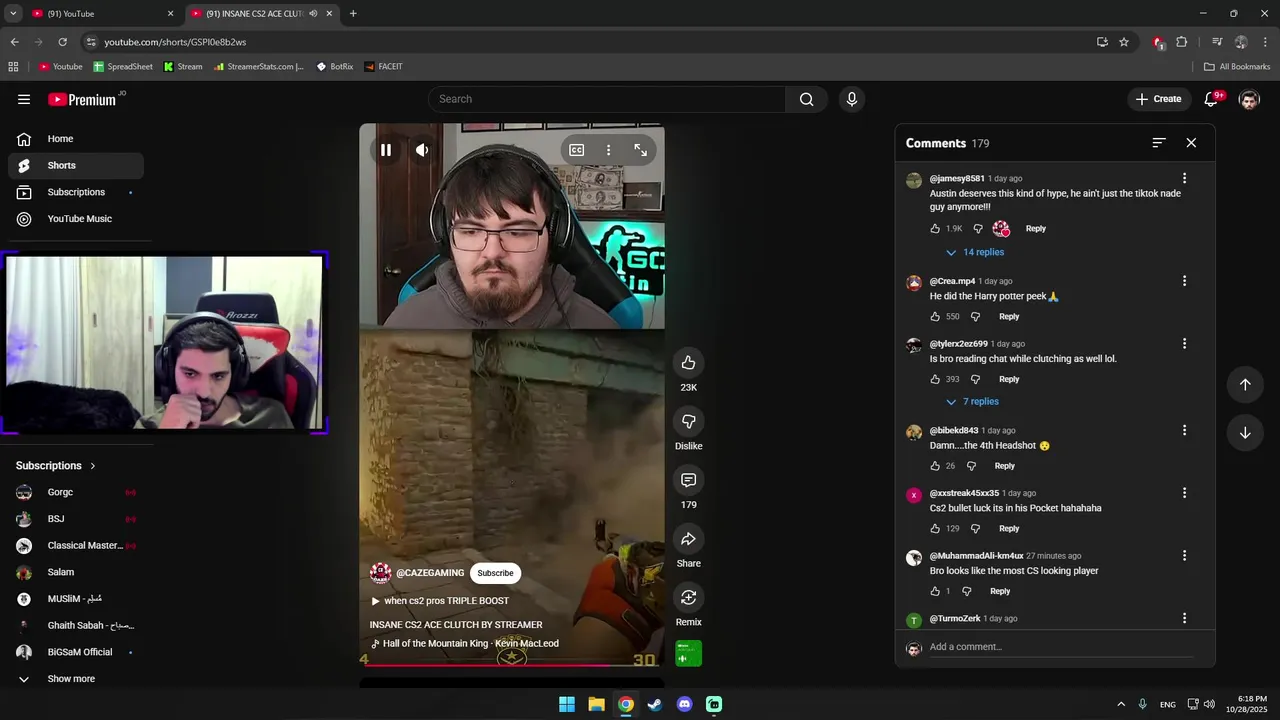Viewport: 1280px width, 720px height.
Task: Like the Short with 23K likes
Action: point(688,362)
